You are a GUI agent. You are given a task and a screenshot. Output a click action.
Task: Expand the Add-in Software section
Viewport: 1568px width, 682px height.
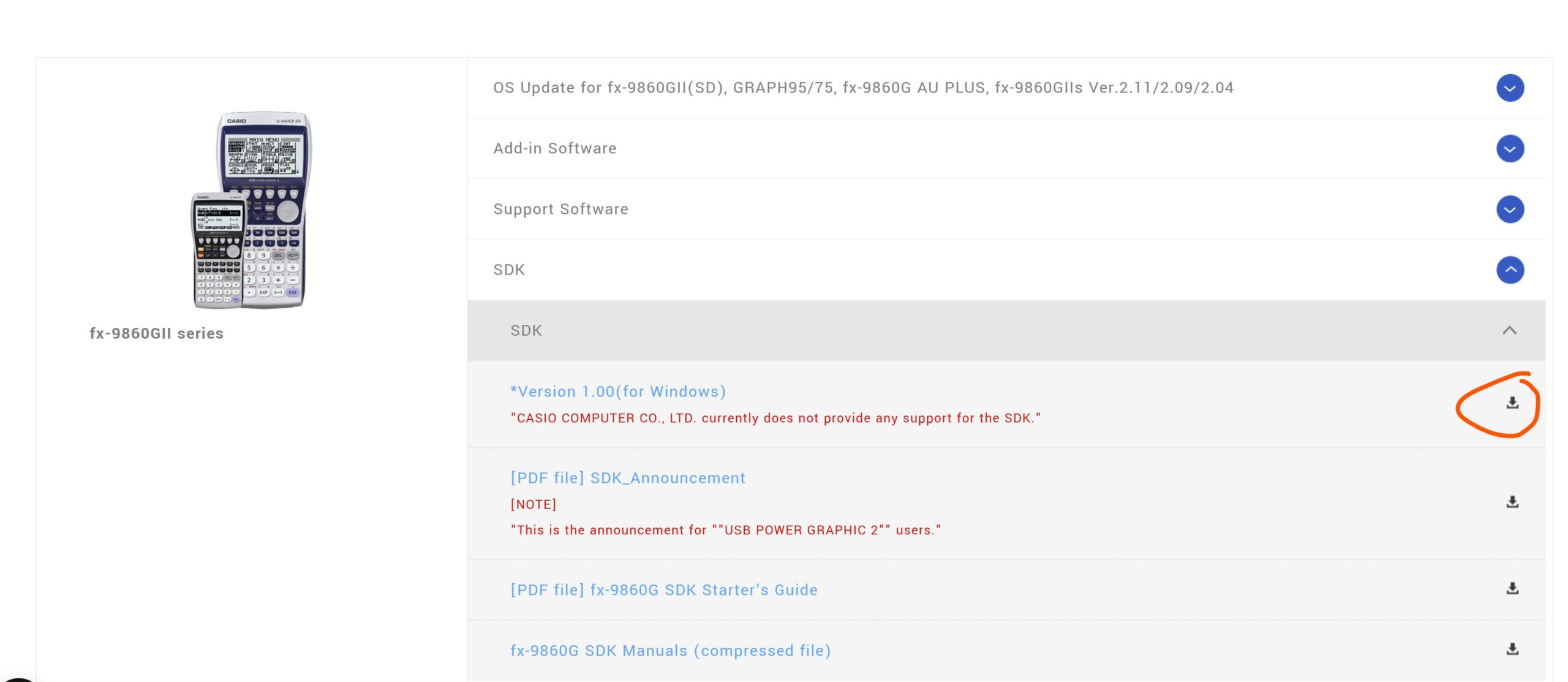click(x=1509, y=148)
